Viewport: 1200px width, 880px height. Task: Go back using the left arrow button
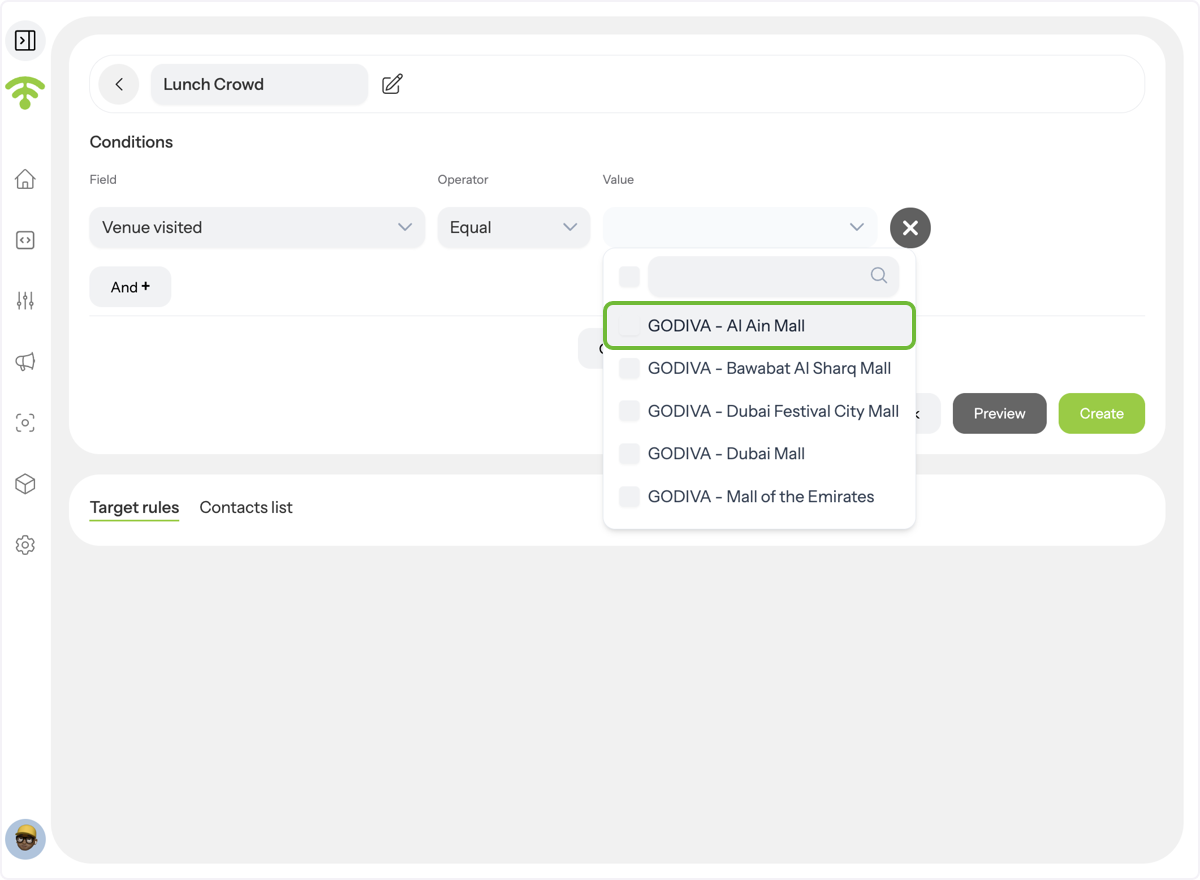coord(119,84)
